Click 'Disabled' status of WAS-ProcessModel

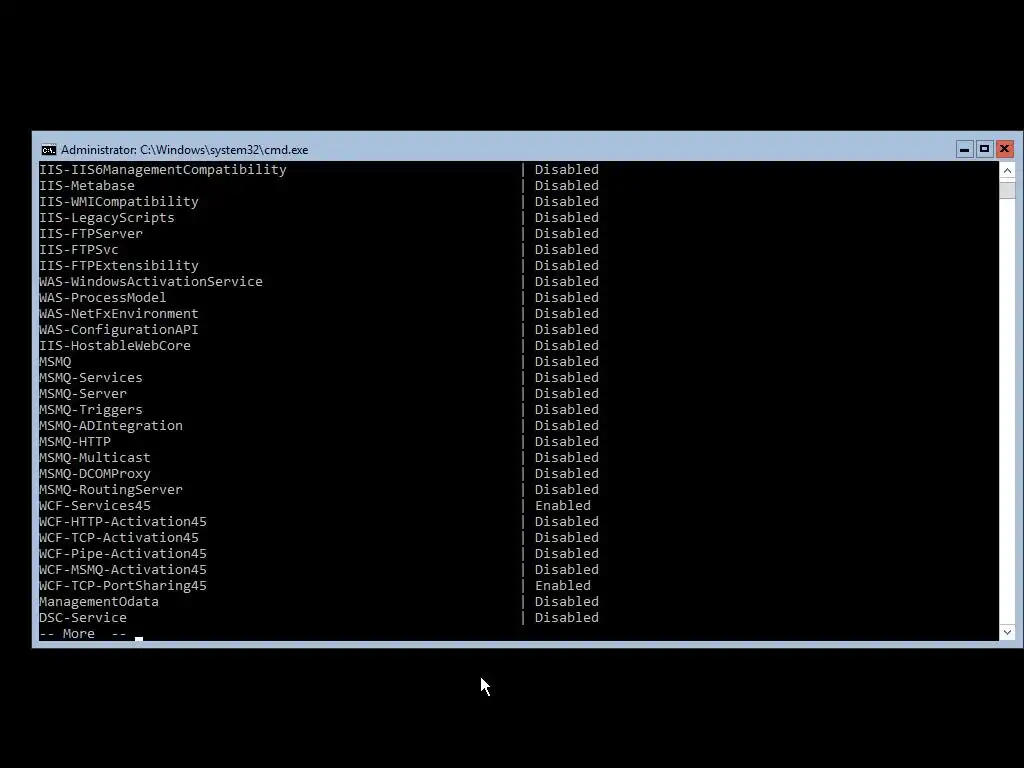tap(567, 298)
